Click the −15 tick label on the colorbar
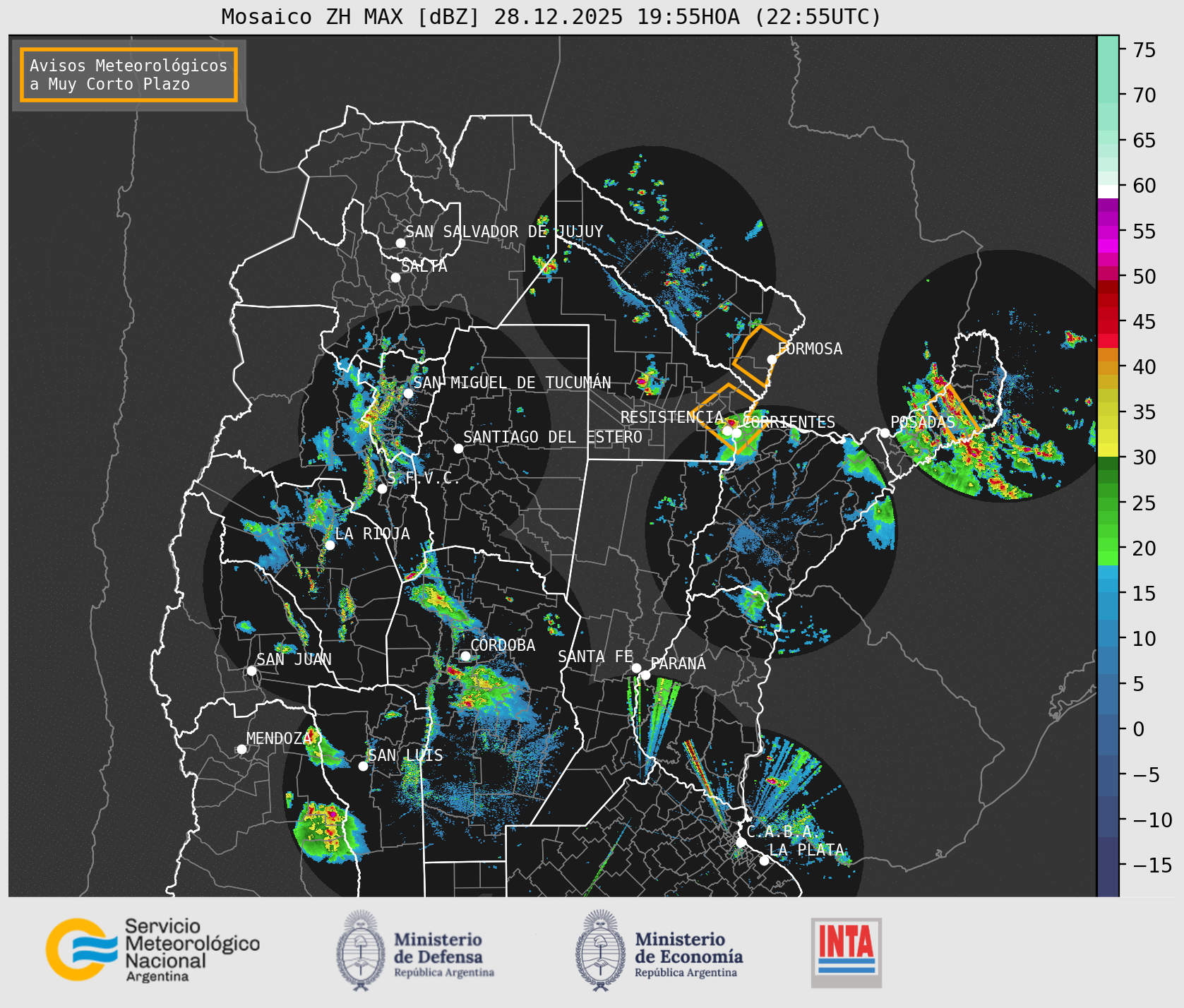This screenshot has height=1008, width=1184. (x=1152, y=865)
